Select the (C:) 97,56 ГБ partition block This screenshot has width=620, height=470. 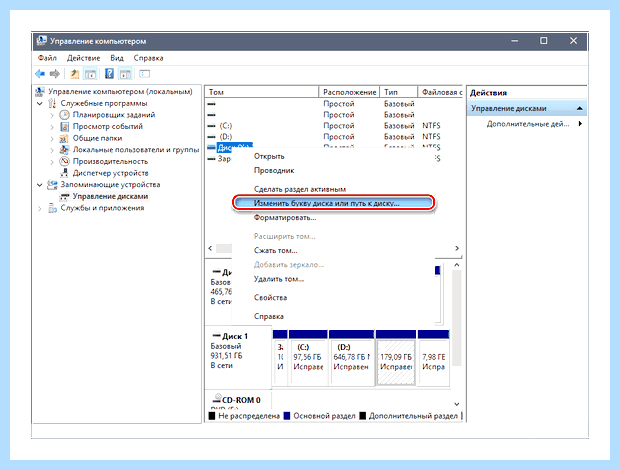pyautogui.click(x=308, y=358)
